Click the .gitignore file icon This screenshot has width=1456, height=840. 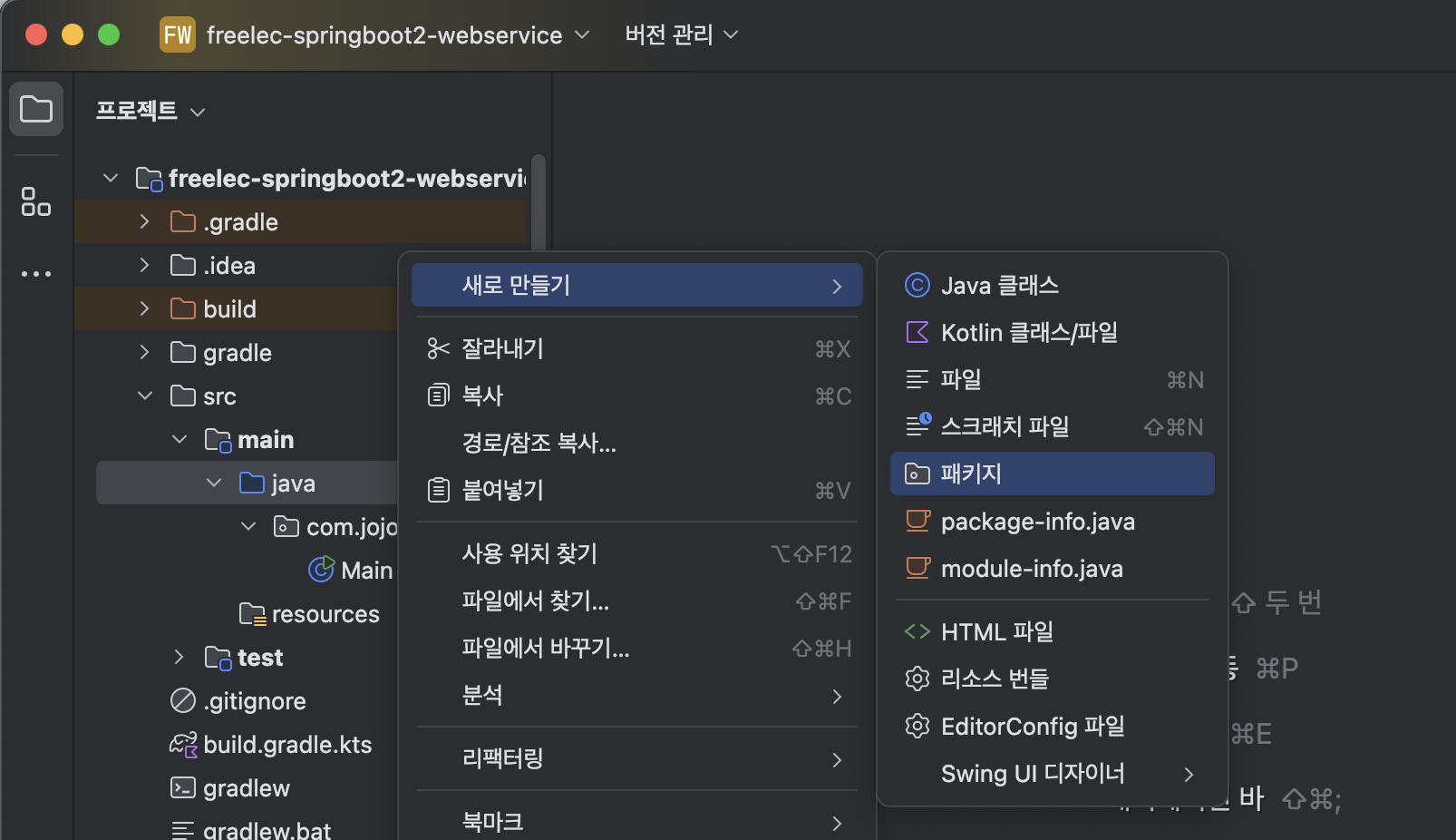pos(183,700)
